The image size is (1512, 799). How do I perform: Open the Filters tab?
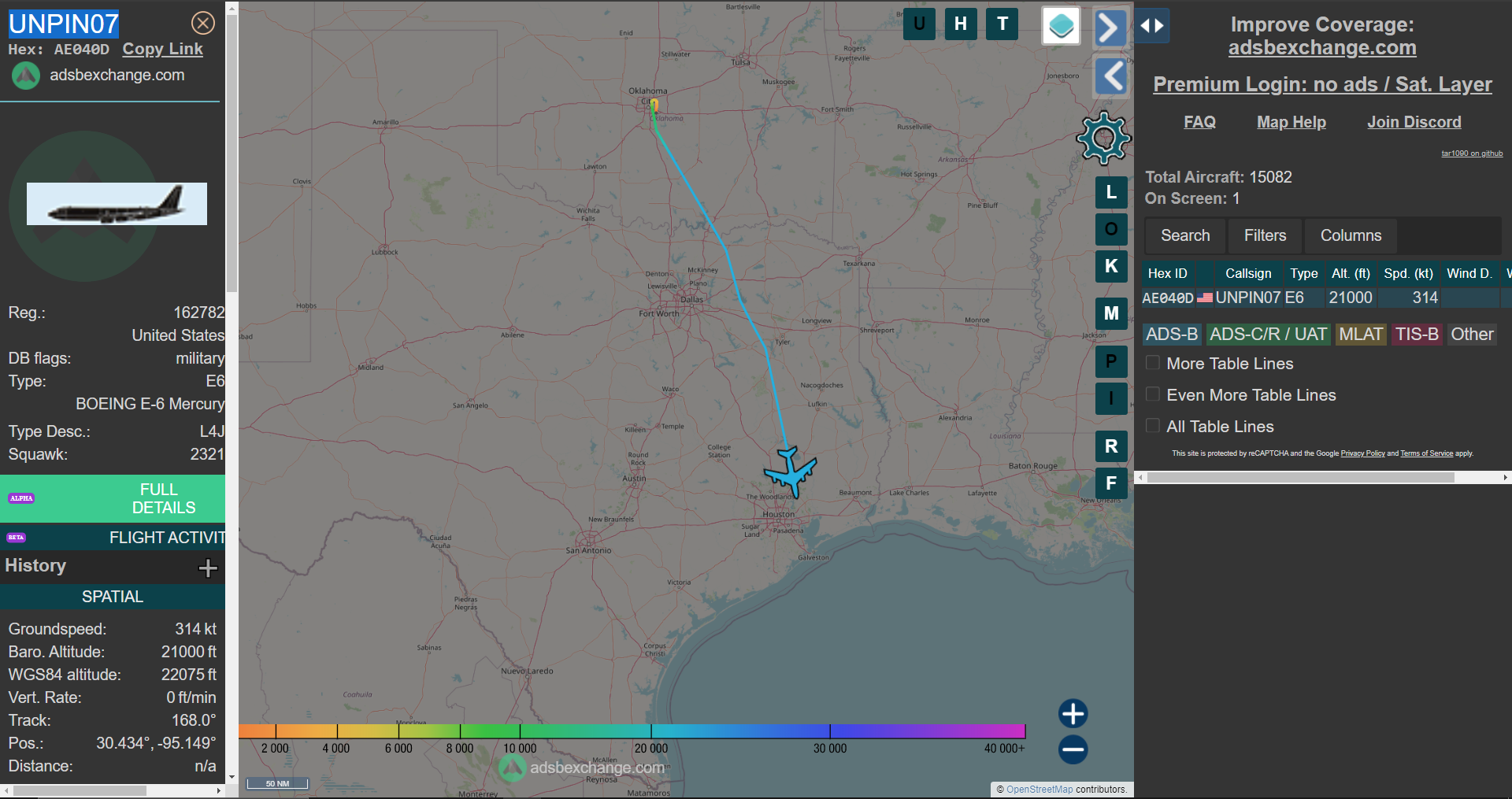1265,235
